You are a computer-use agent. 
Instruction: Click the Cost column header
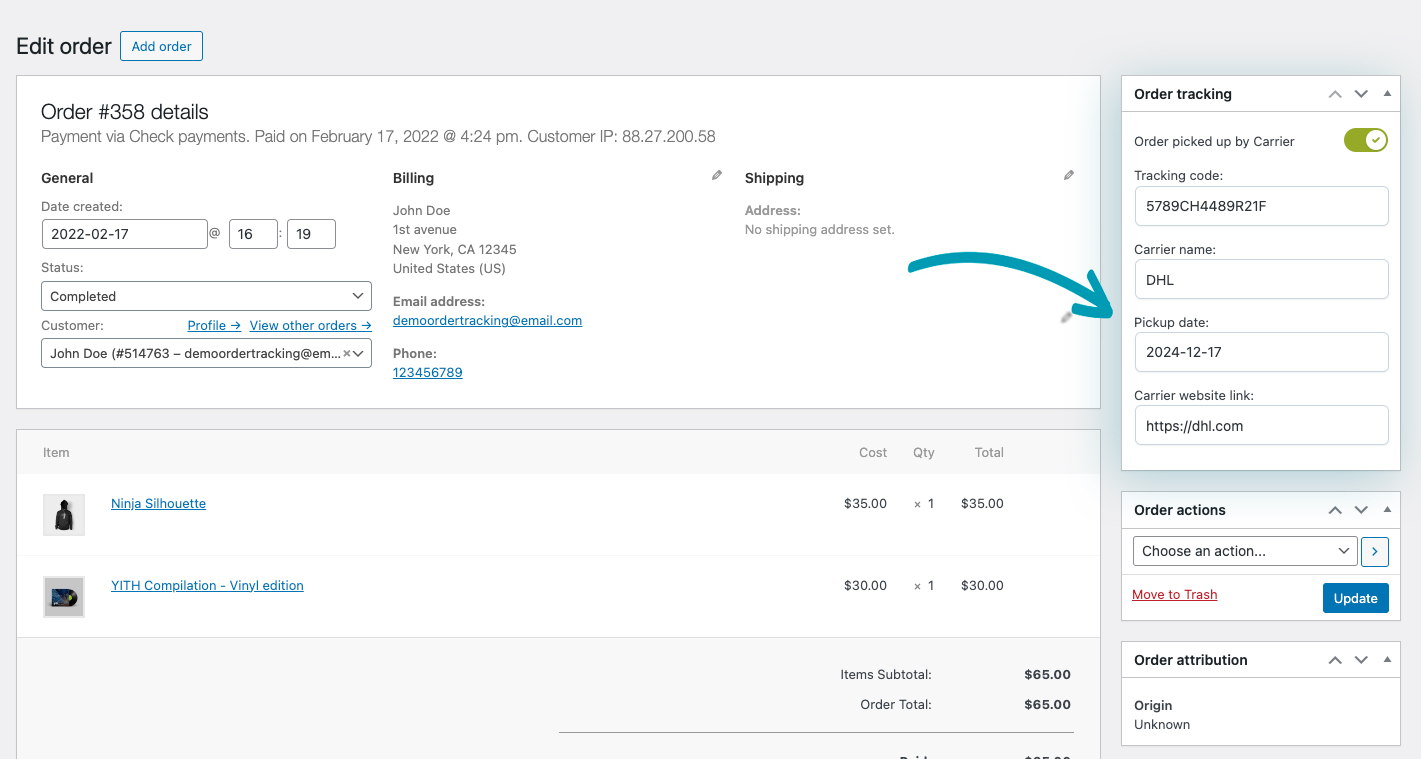point(873,452)
